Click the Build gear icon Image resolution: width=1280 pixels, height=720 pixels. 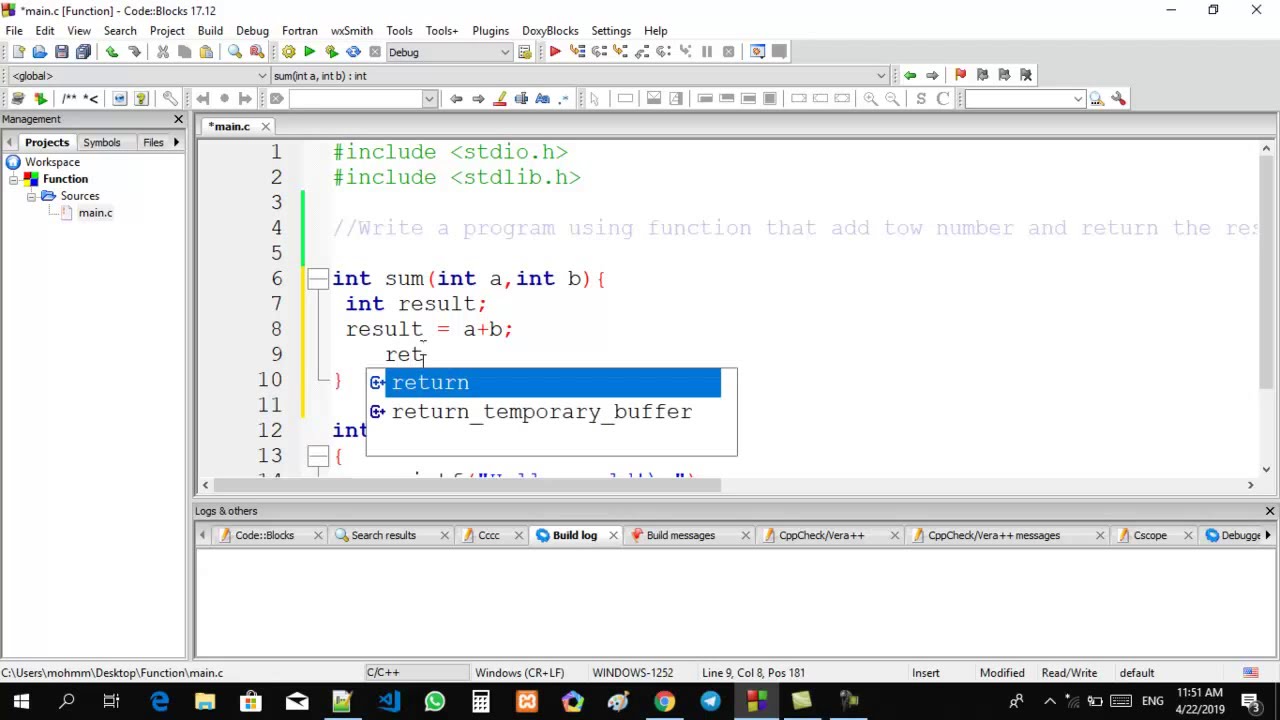click(288, 52)
